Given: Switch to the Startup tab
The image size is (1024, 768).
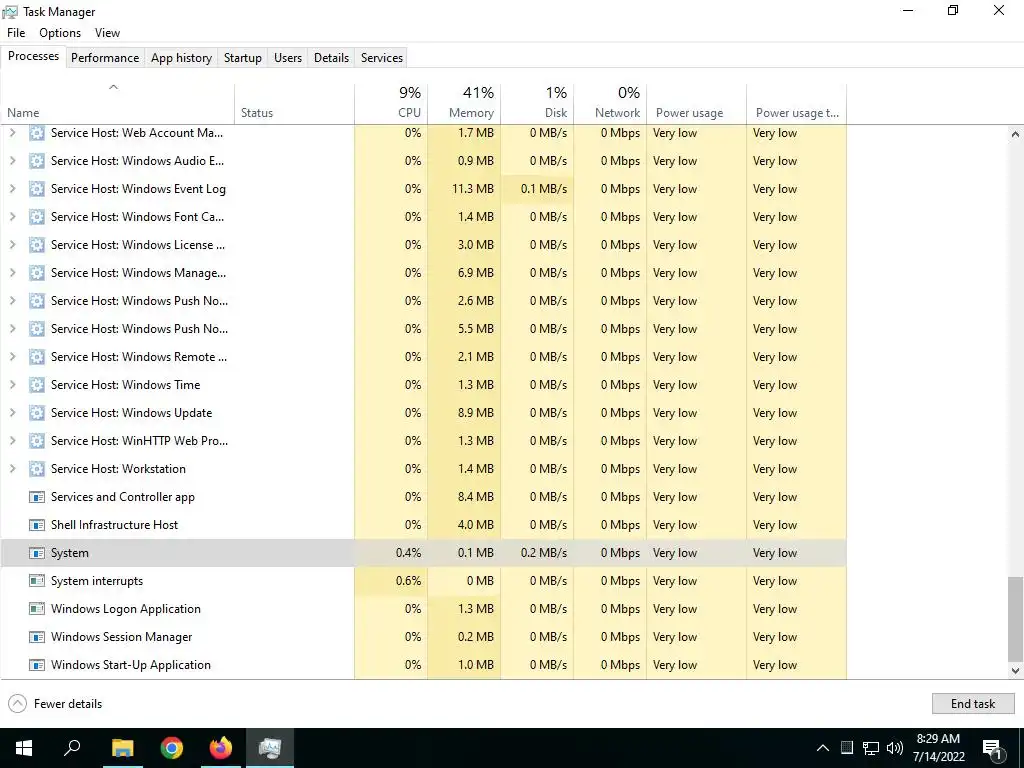Looking at the screenshot, I should point(243,57).
